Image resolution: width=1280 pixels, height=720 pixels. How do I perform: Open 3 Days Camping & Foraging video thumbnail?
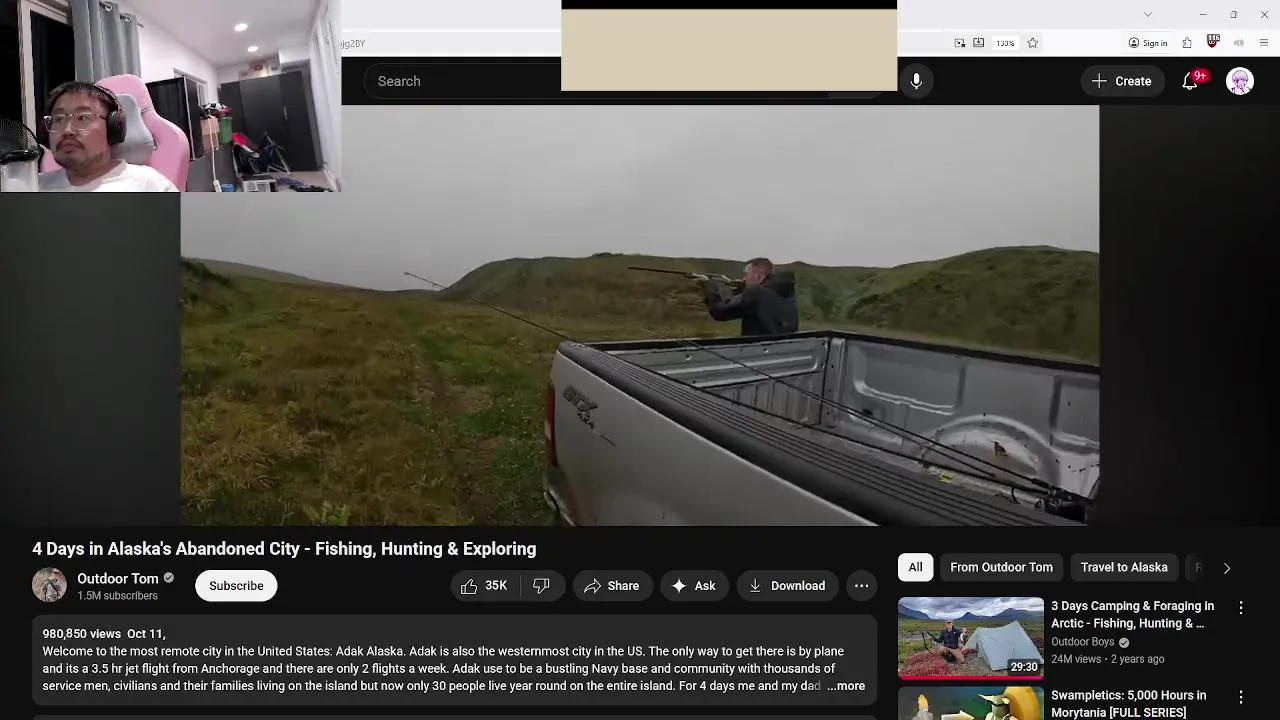[971, 638]
